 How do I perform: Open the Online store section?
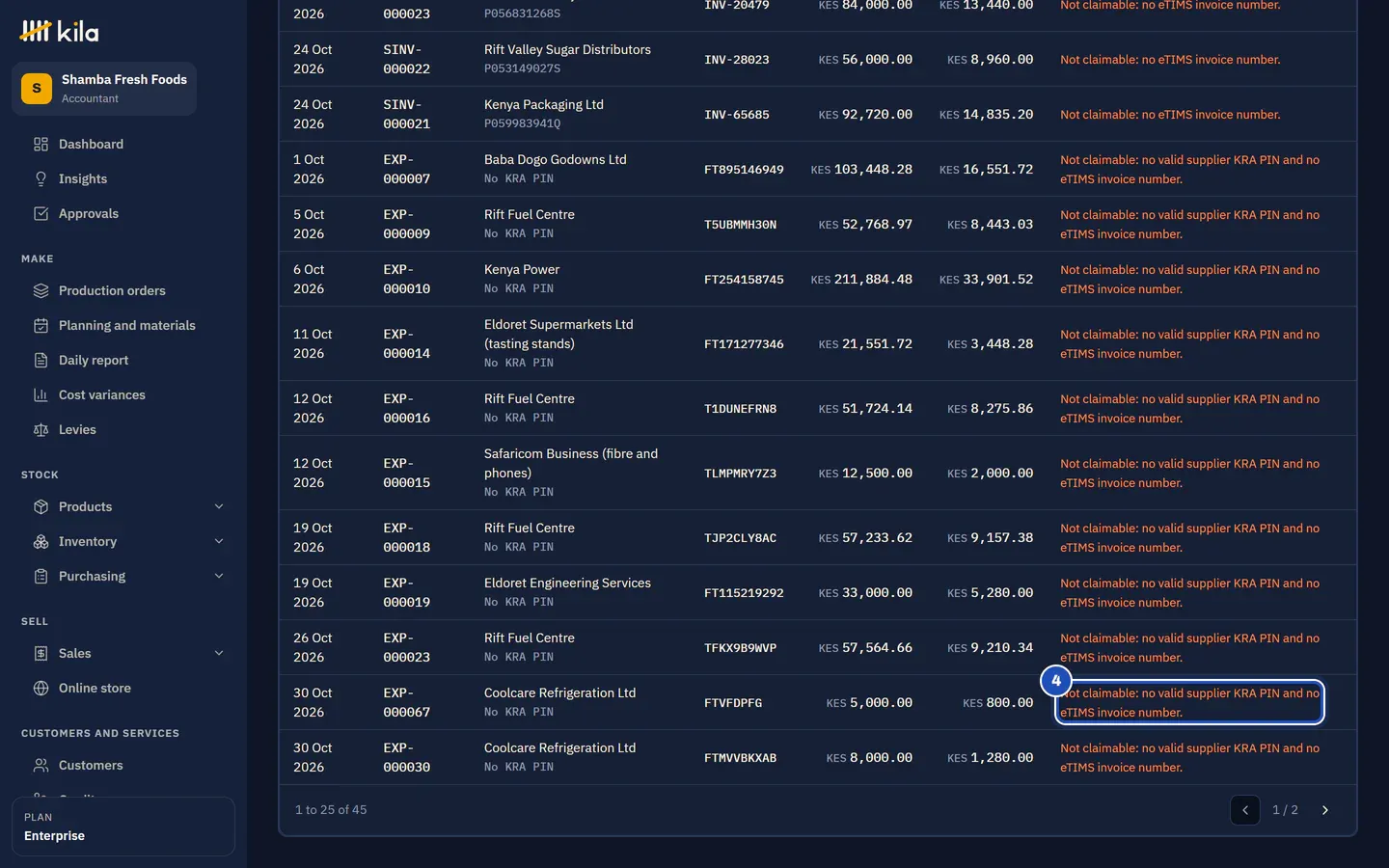pyautogui.click(x=123, y=688)
